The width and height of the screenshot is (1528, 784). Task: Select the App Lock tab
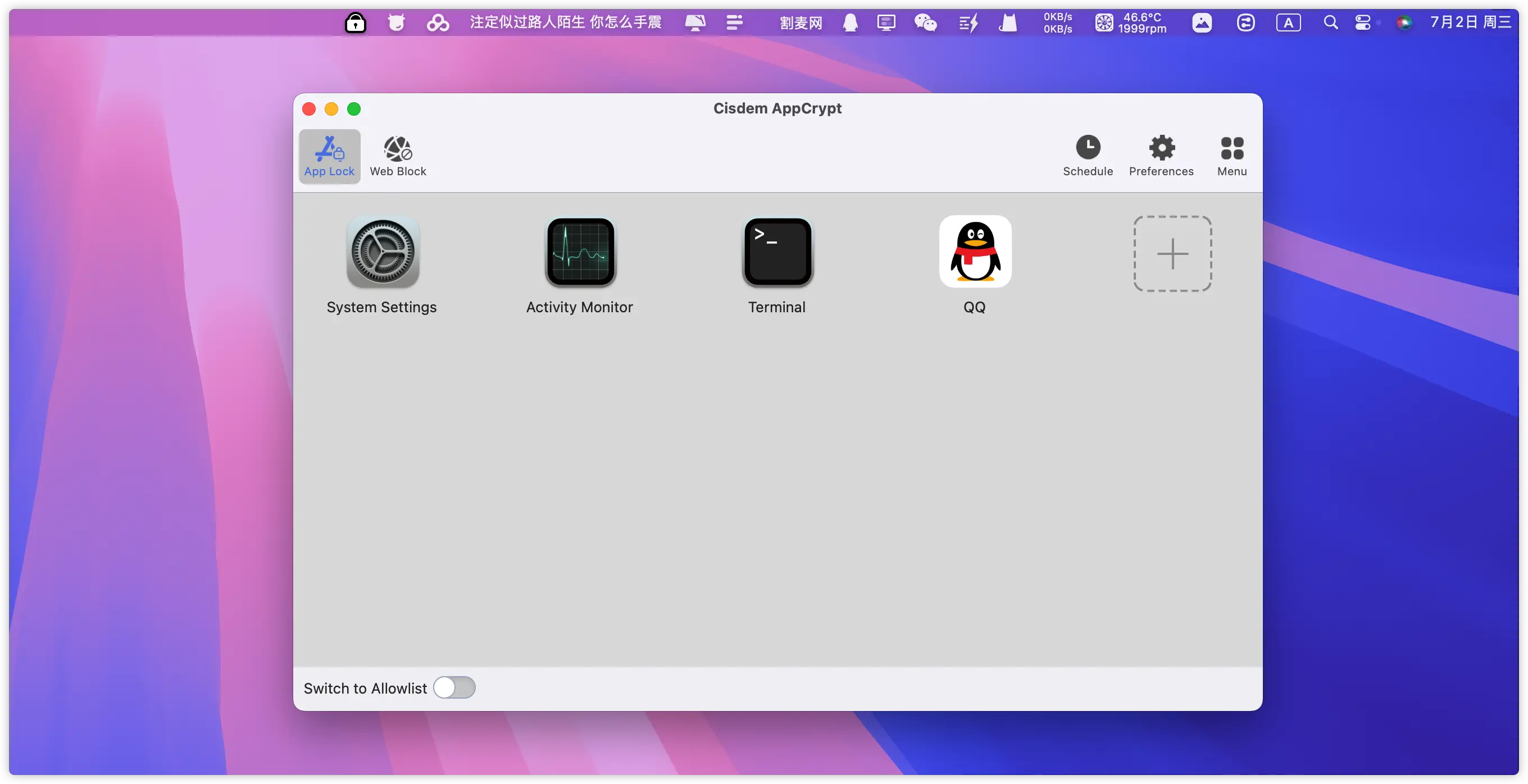pos(329,157)
